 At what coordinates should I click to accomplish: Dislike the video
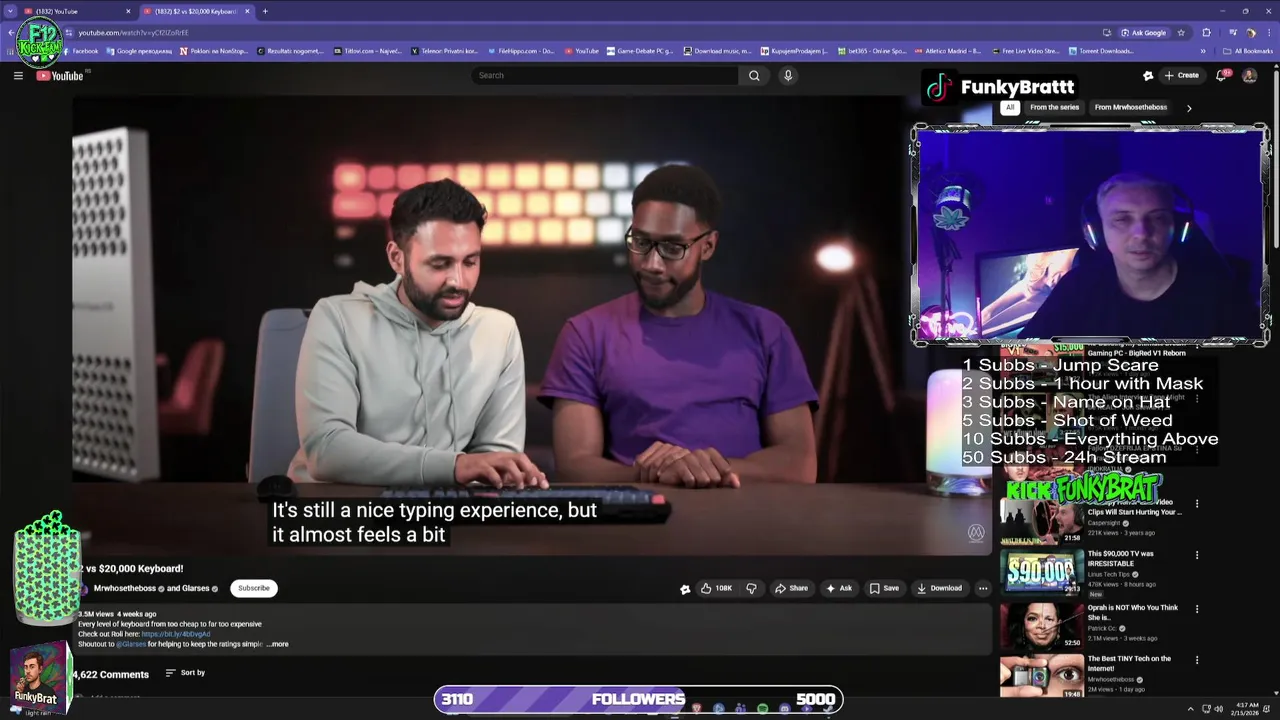coord(751,588)
